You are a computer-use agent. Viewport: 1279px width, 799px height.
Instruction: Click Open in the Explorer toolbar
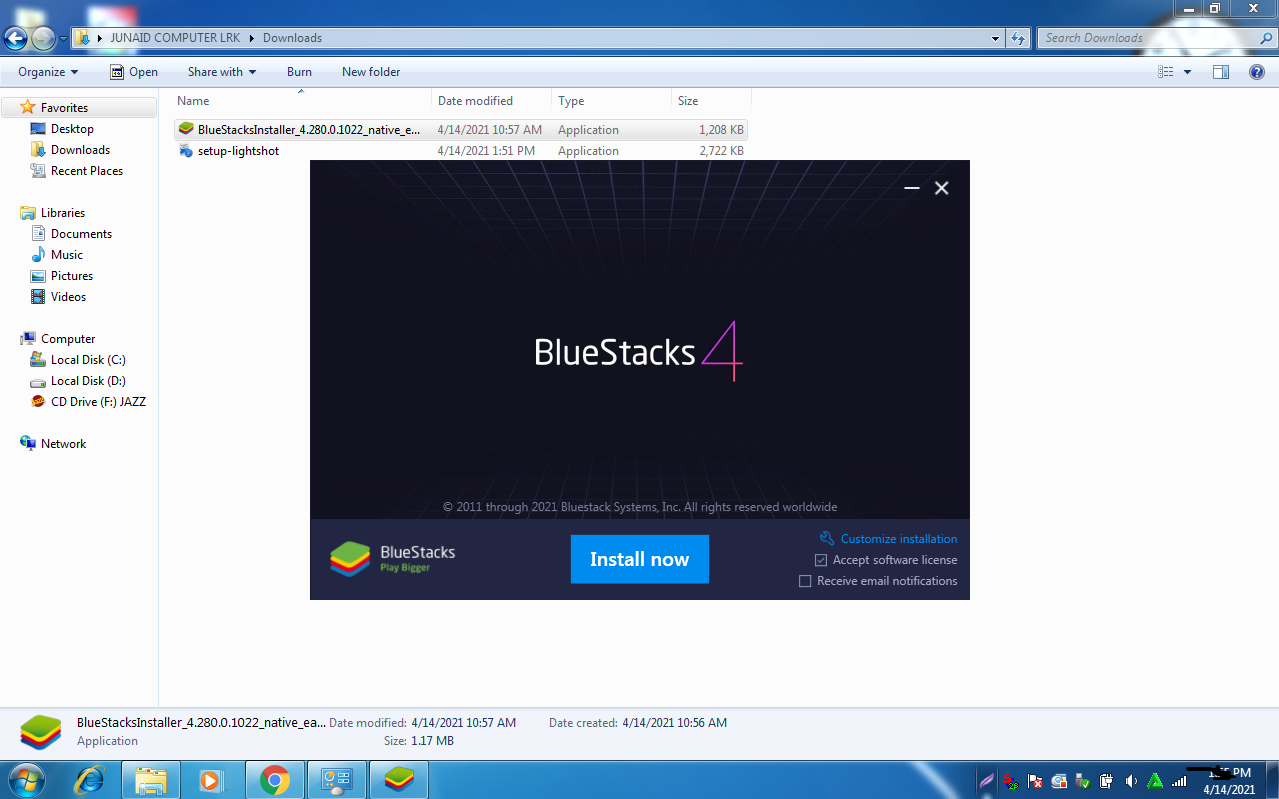tap(134, 72)
